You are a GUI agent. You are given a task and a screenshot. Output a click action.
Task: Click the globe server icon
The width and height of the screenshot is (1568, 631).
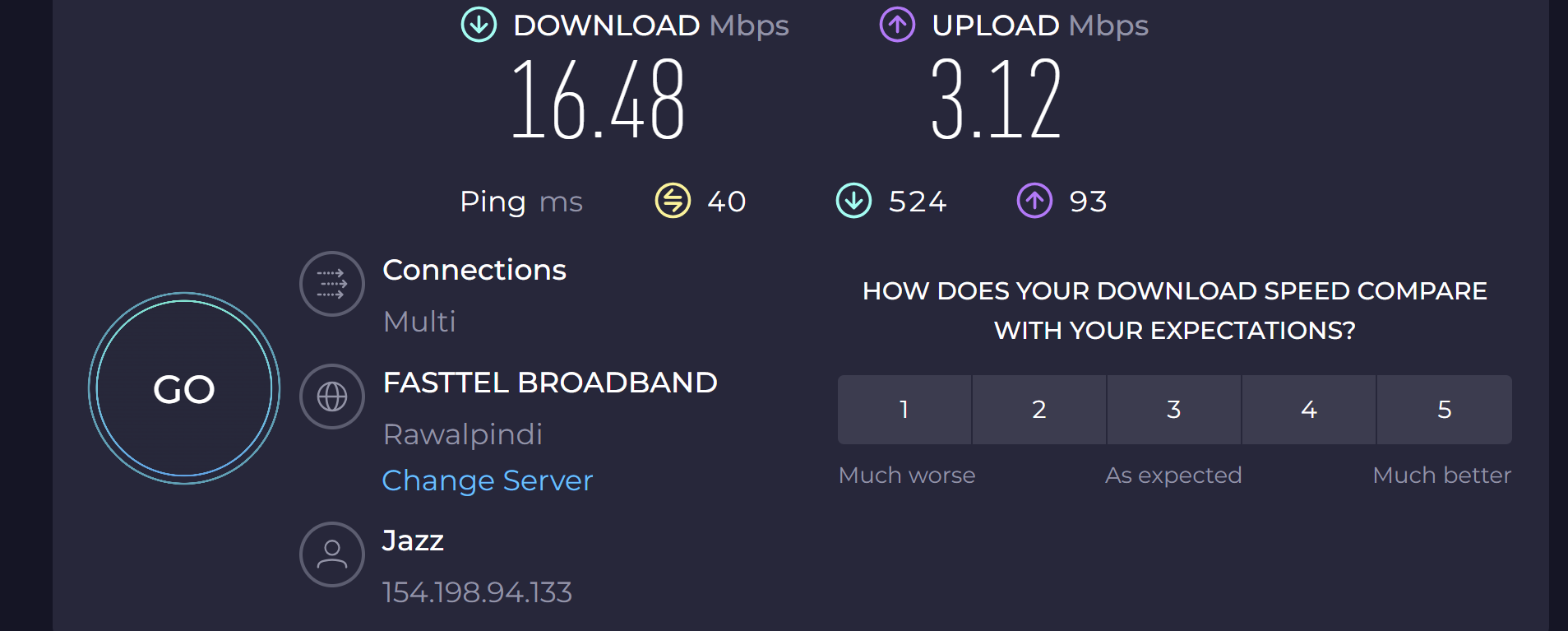[332, 397]
